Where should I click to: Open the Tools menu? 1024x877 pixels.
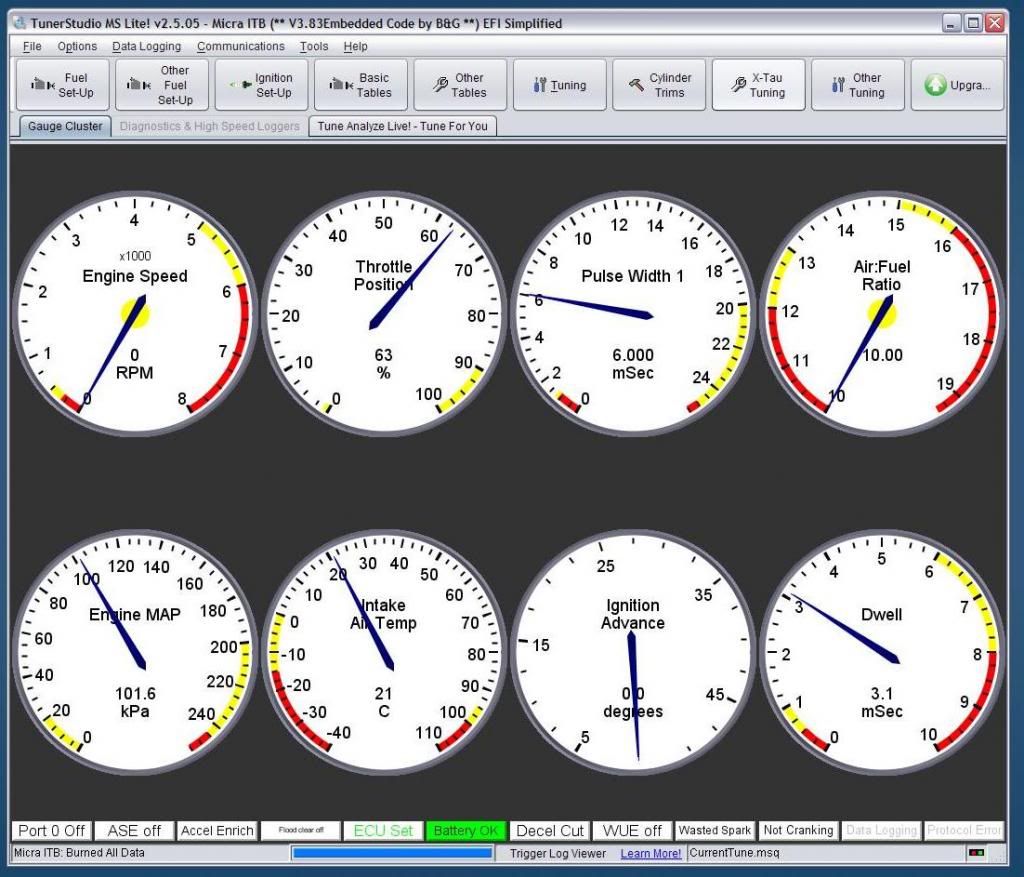click(x=313, y=46)
